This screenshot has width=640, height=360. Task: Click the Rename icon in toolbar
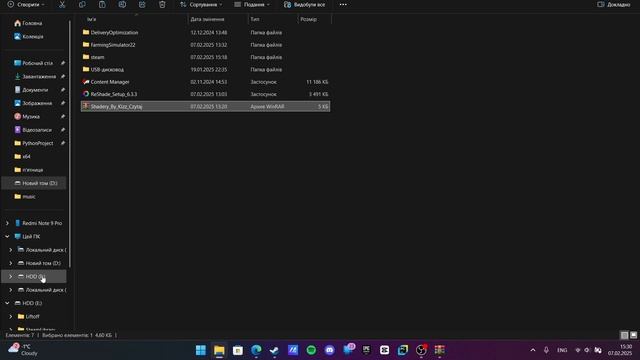tap(122, 4)
